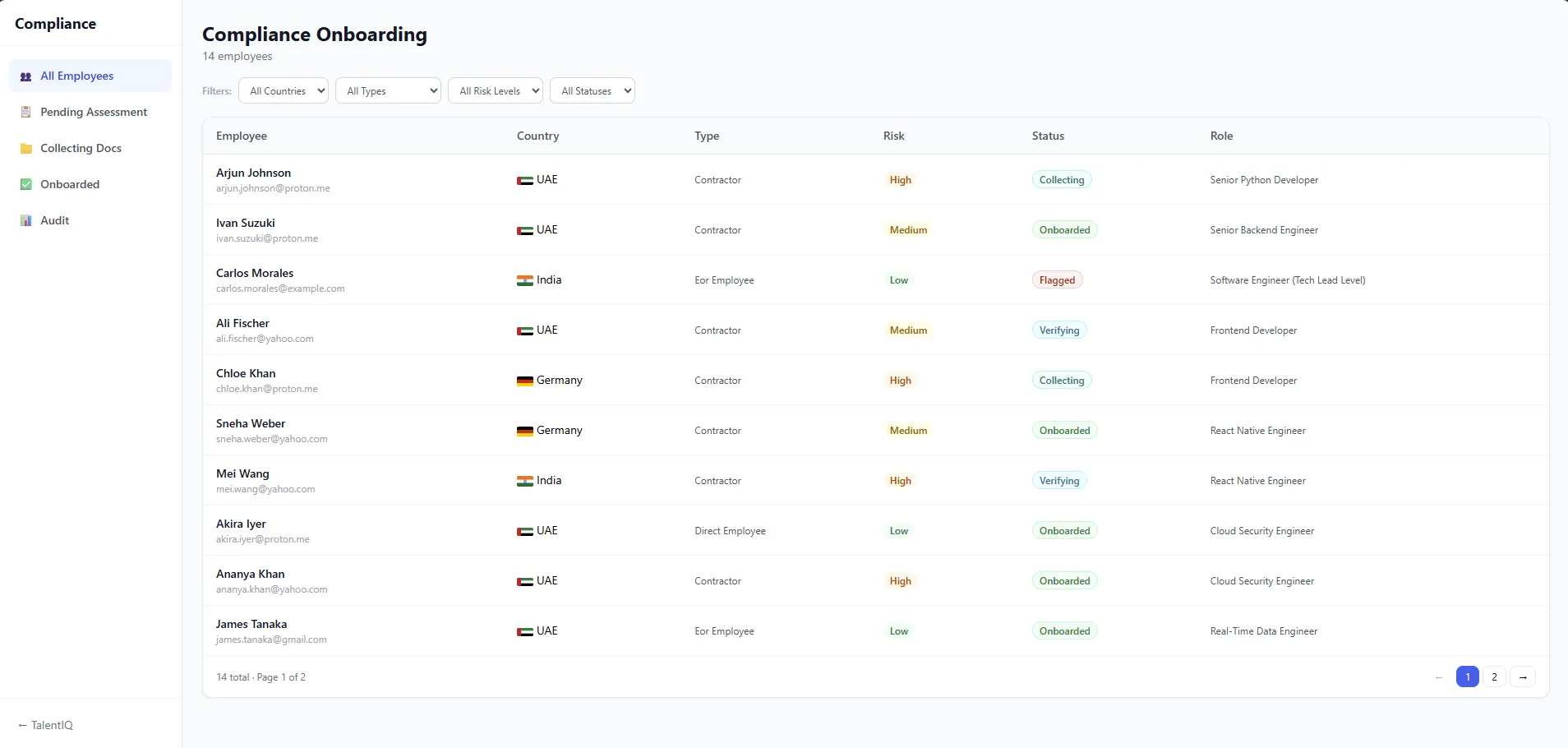This screenshot has width=1568, height=748.
Task: Click the Onboarded green checkmark icon
Action: (x=25, y=185)
